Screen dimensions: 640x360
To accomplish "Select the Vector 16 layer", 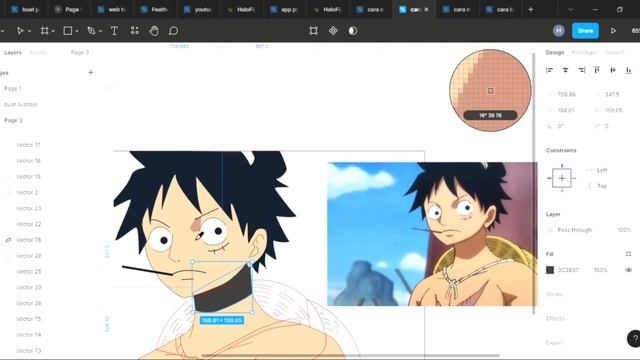I will click(x=28, y=161).
